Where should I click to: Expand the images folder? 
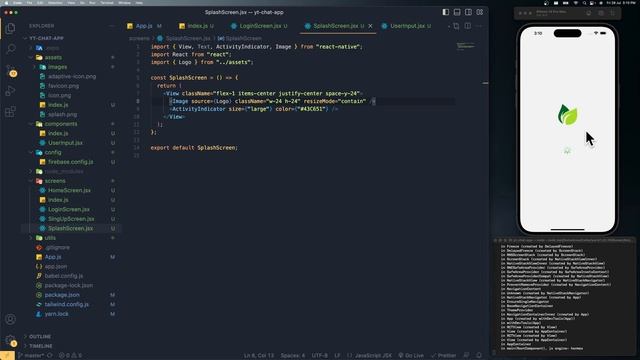pos(57,67)
